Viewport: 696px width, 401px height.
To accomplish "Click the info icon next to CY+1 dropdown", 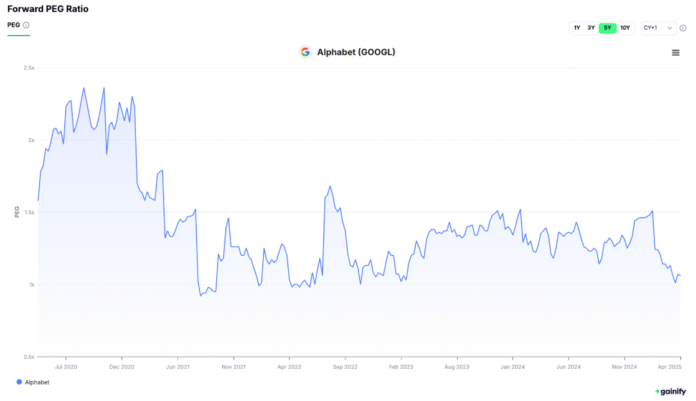I will point(683,28).
